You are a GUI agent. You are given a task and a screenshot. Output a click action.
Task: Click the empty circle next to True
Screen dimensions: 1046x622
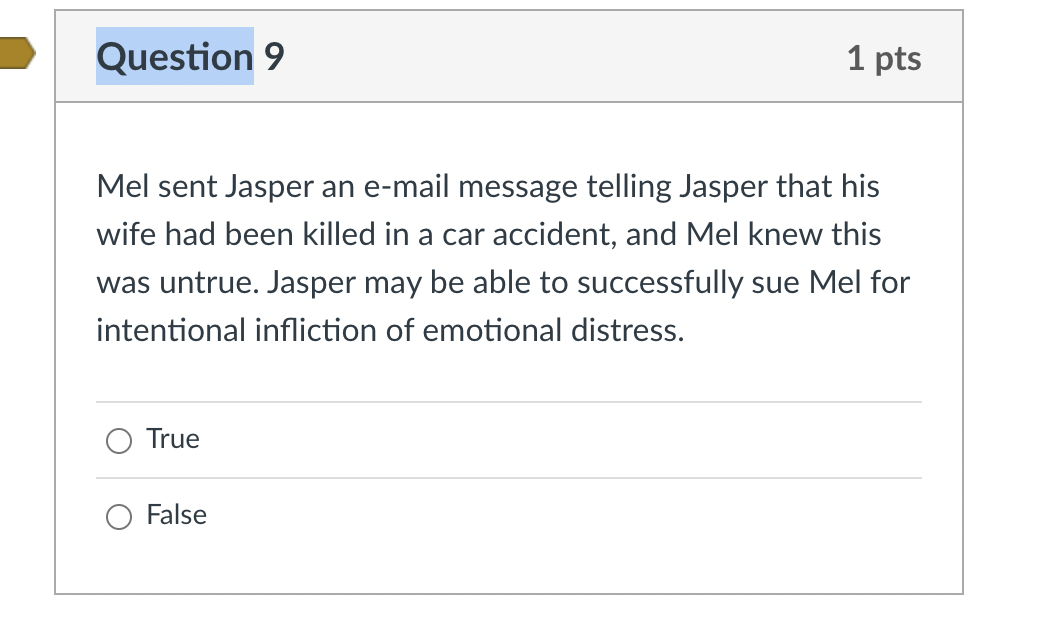[x=118, y=440]
